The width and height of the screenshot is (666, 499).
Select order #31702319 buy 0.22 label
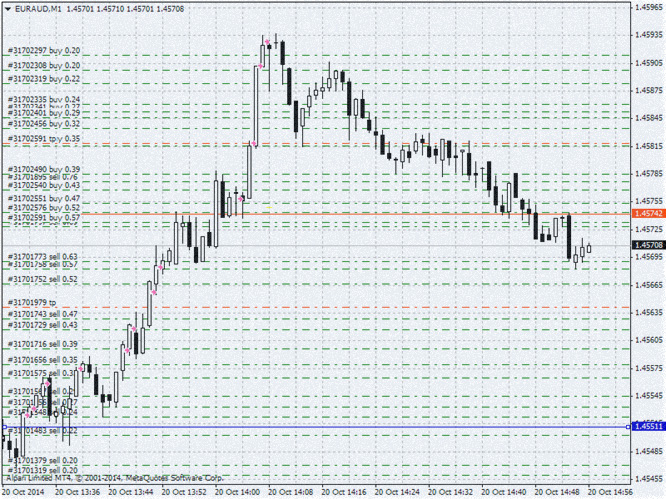pyautogui.click(x=43, y=78)
